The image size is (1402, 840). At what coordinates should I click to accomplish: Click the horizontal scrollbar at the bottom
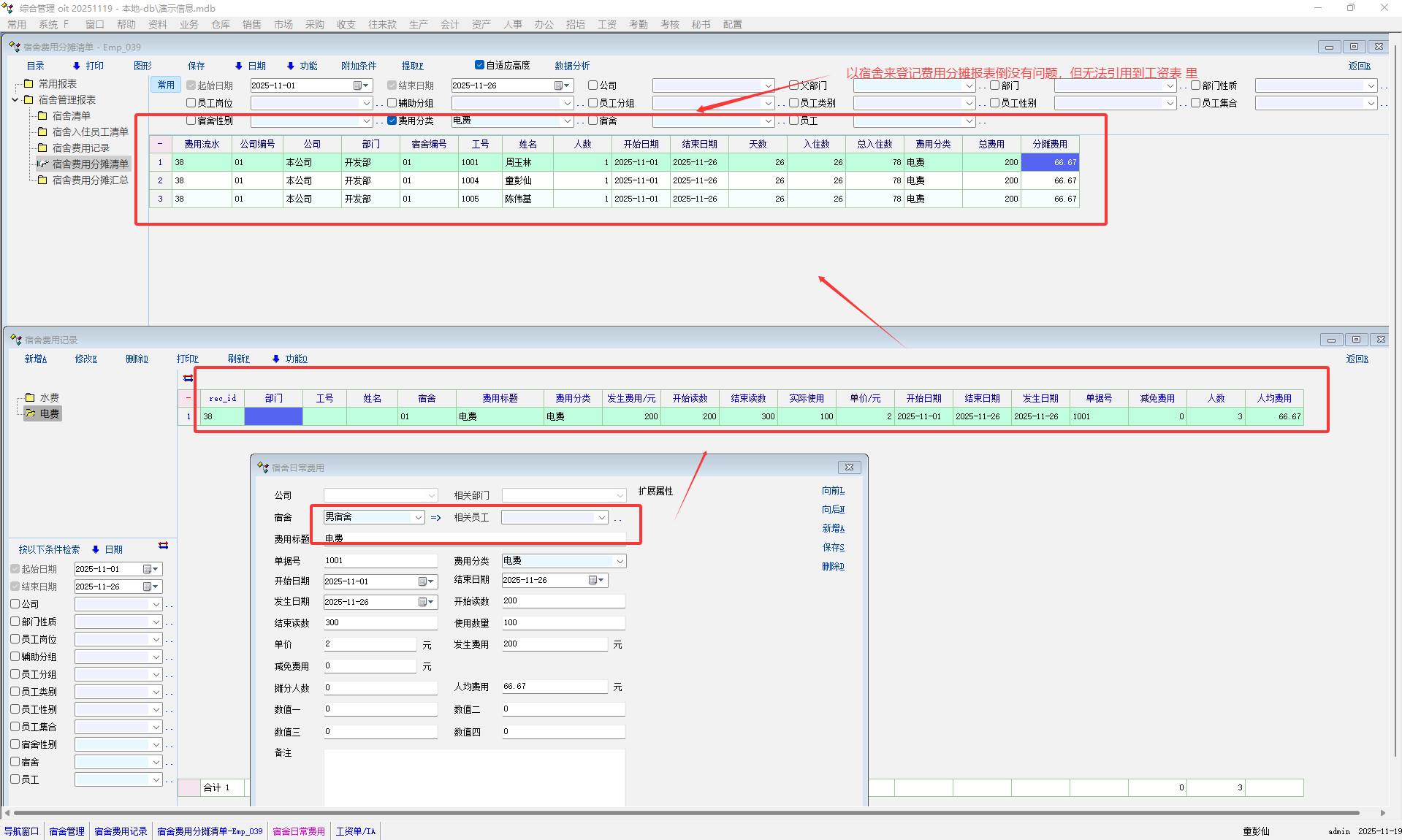tap(687, 812)
